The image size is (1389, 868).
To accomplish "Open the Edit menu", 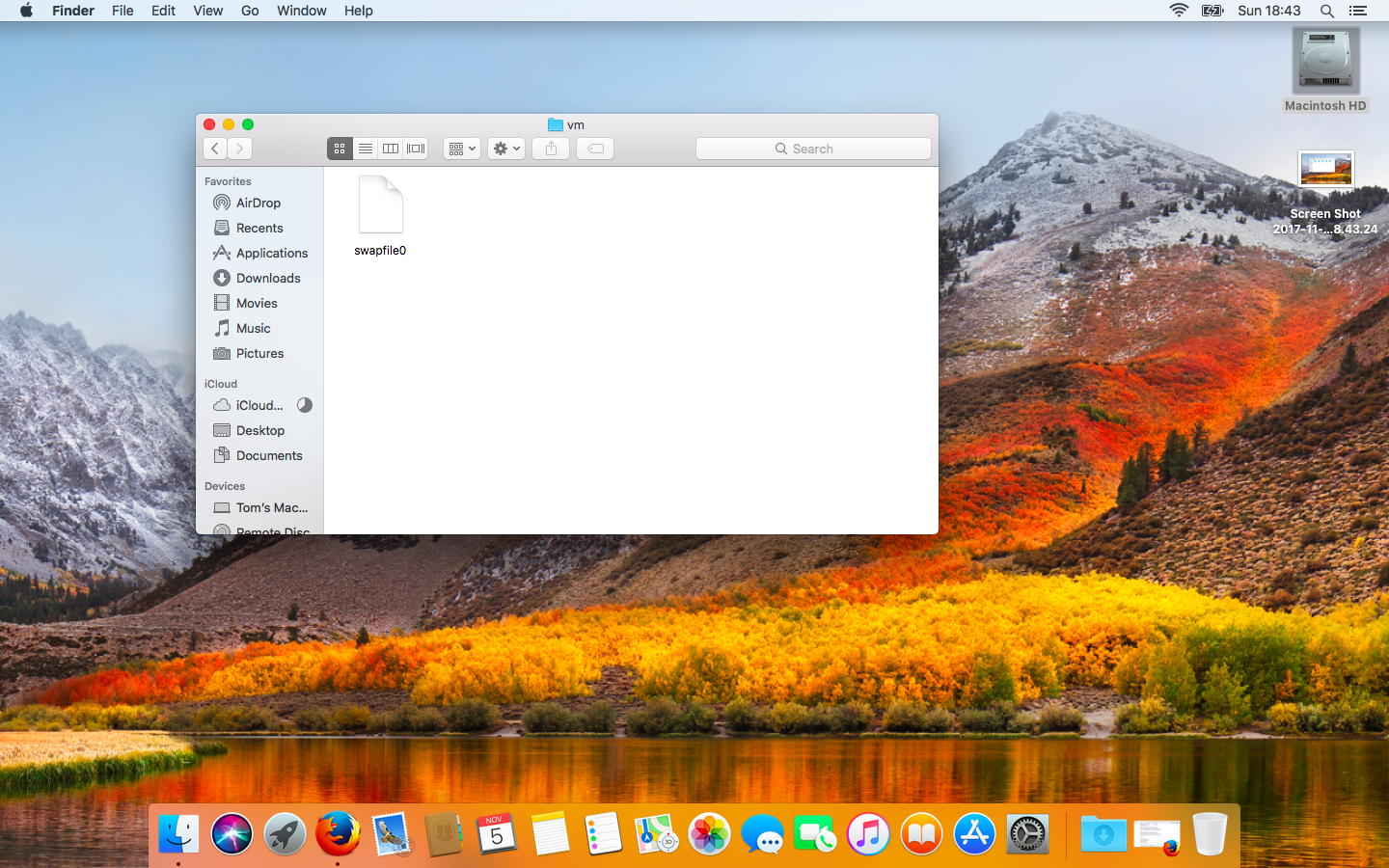I will 163,11.
